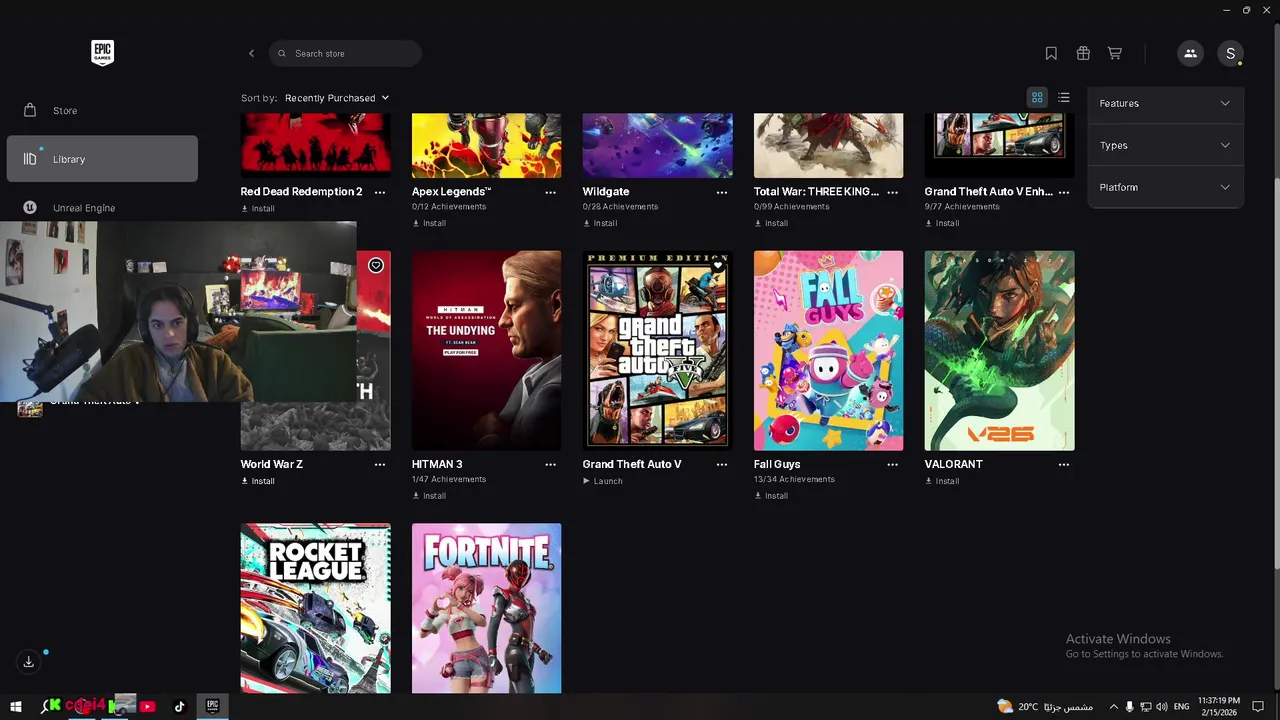Screen dimensions: 1280x720
Task: Open options menu for Fall Guys
Action: [893, 465]
